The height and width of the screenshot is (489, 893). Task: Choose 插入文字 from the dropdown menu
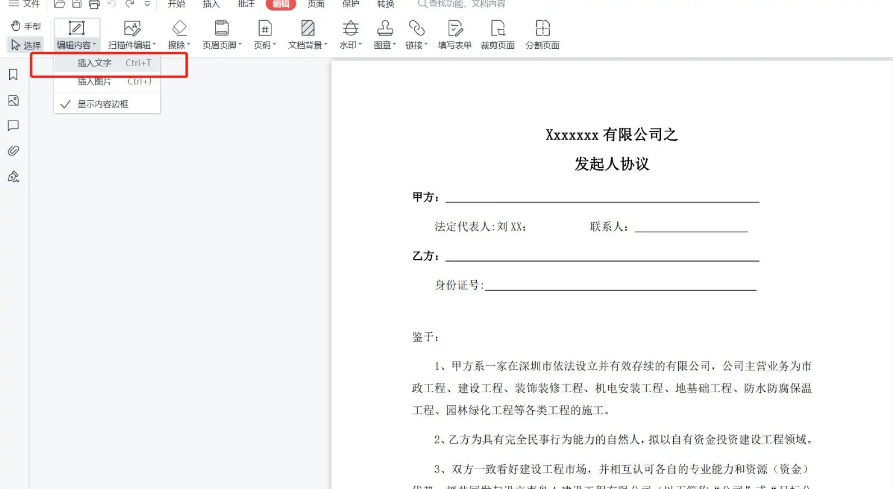tap(95, 63)
